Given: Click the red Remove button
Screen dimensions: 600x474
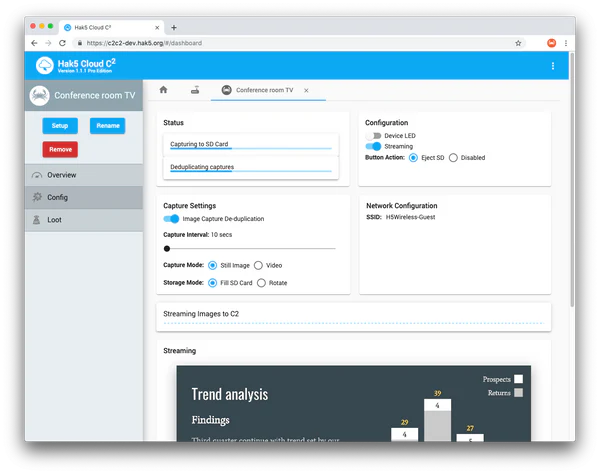Looking at the screenshot, I should coord(60,149).
